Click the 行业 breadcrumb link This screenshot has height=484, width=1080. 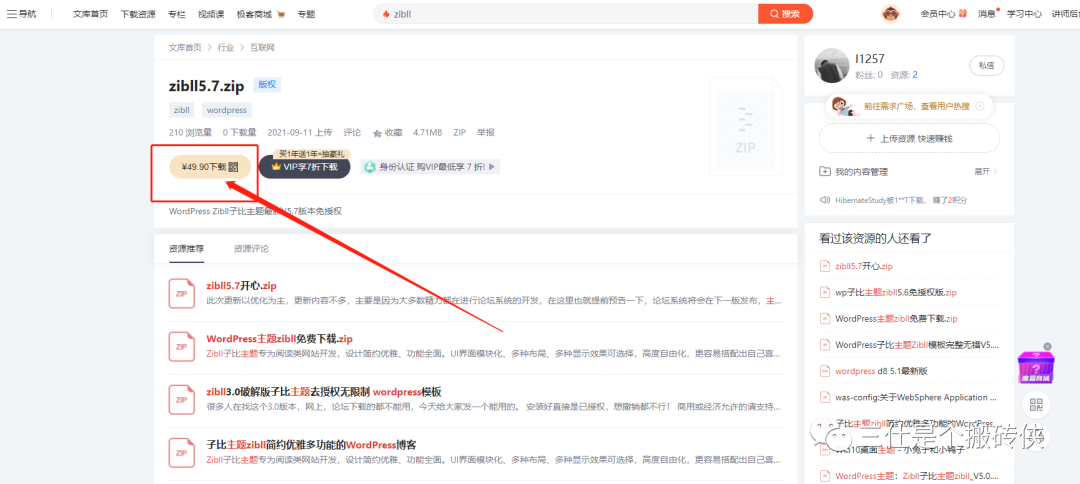coord(226,48)
